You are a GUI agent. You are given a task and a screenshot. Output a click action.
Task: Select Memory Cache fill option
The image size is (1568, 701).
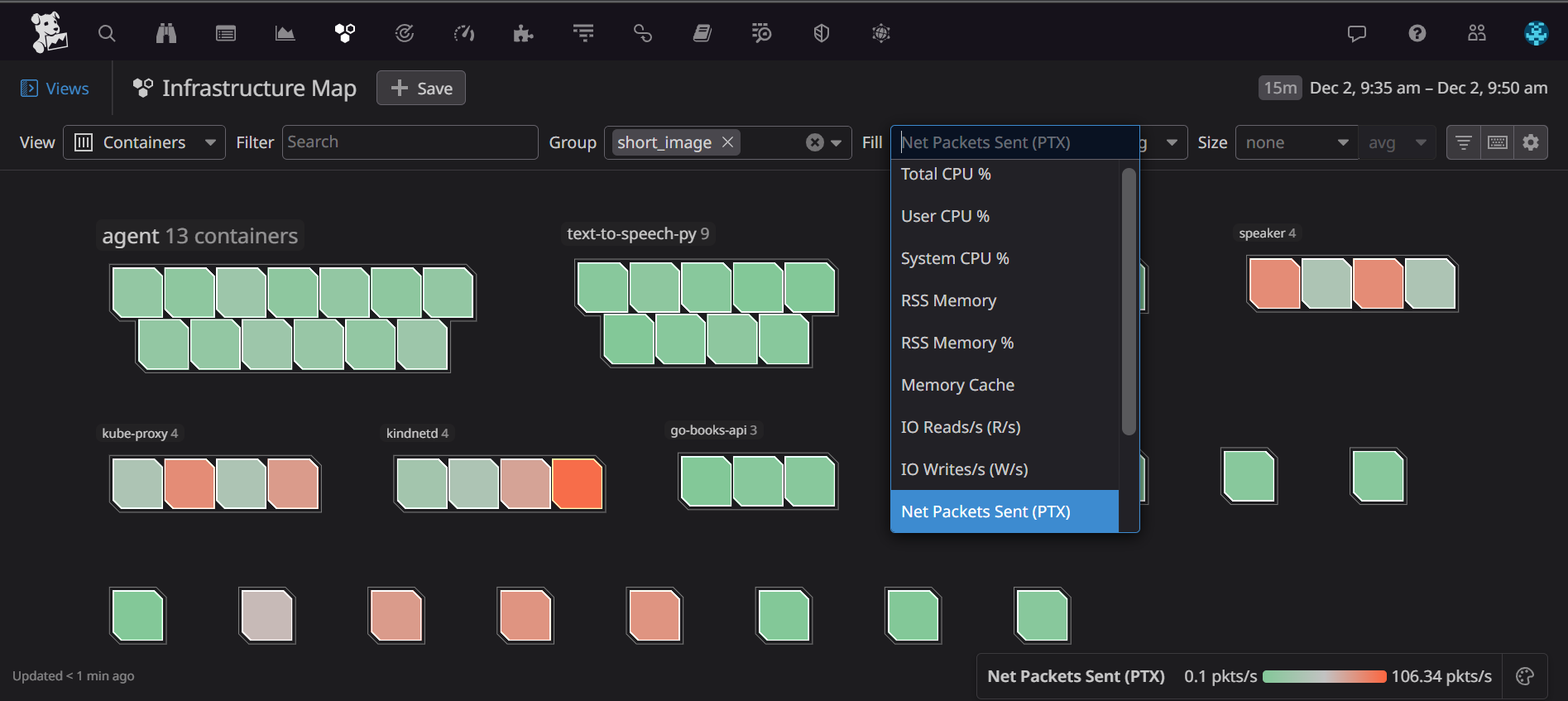point(1005,385)
